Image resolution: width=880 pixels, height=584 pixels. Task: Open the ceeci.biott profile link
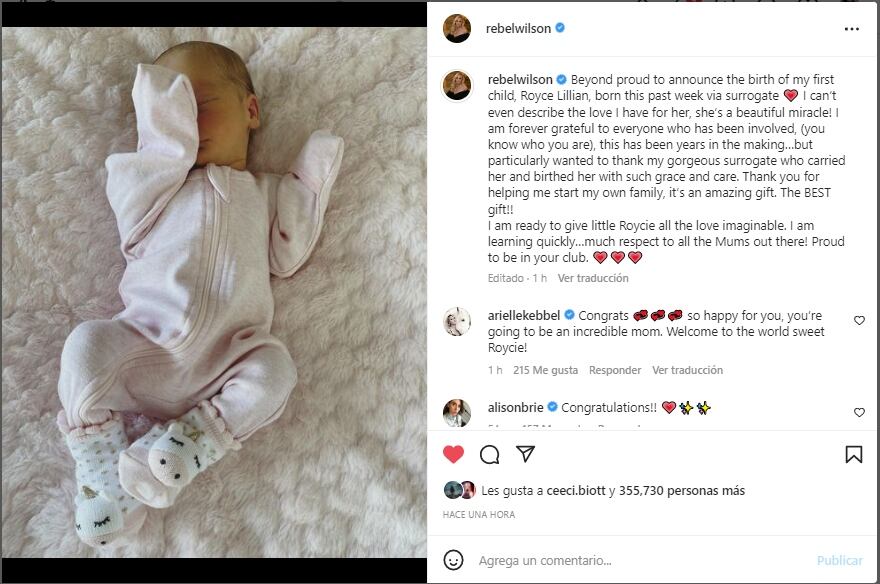(576, 491)
